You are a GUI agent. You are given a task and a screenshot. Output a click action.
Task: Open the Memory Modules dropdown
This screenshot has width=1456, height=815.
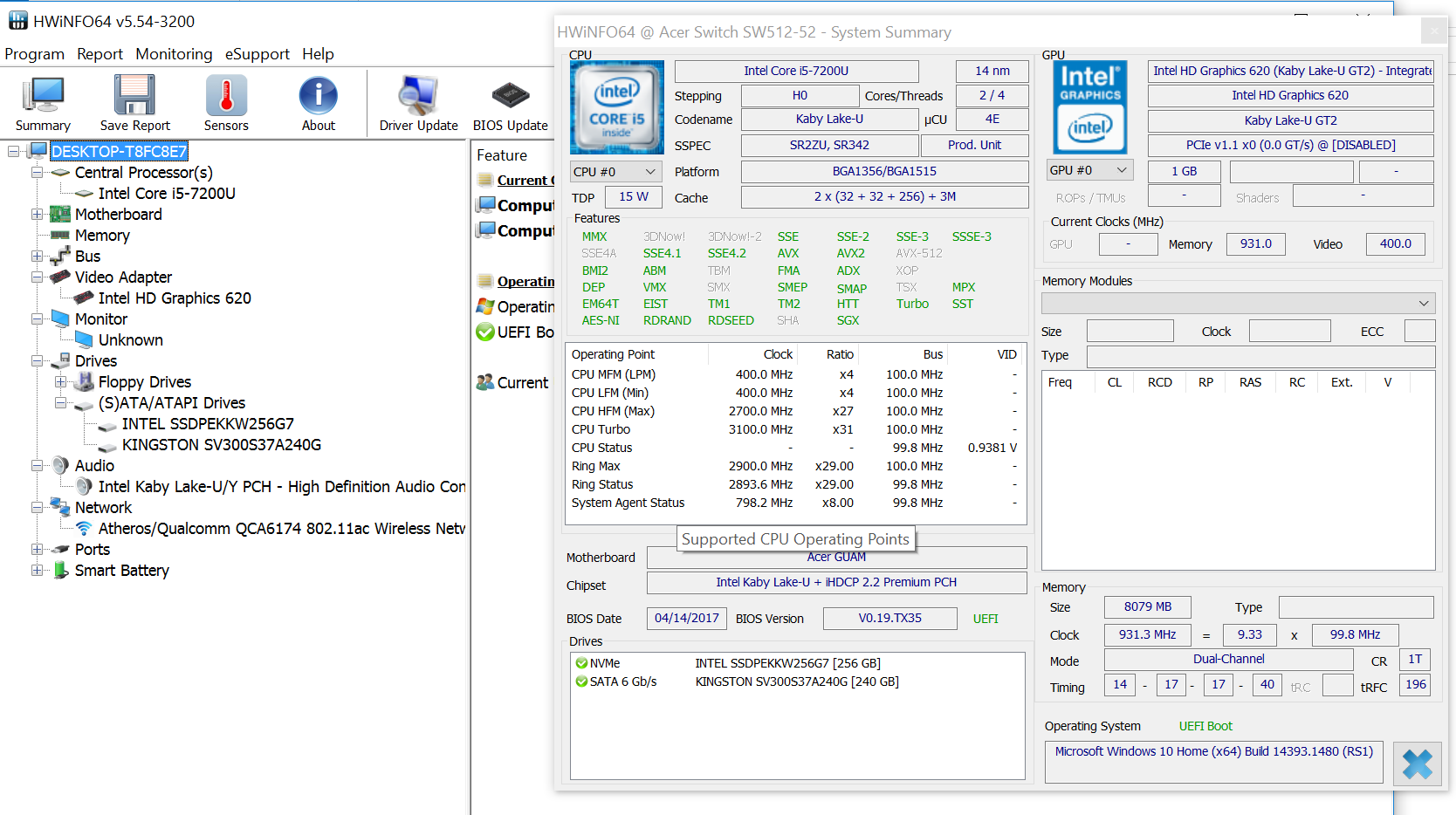click(x=1238, y=303)
